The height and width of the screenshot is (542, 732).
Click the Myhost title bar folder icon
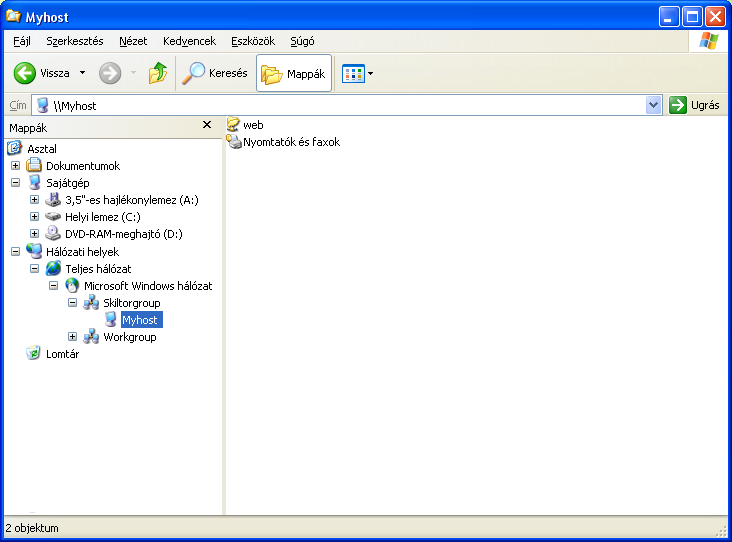pyautogui.click(x=13, y=16)
